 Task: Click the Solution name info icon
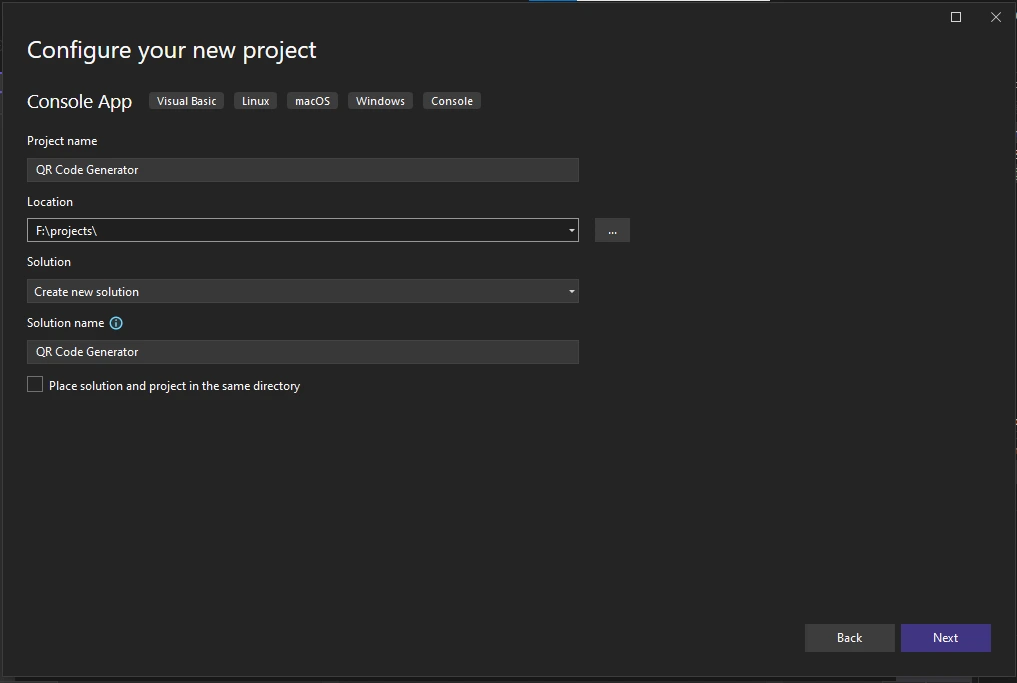click(x=116, y=323)
